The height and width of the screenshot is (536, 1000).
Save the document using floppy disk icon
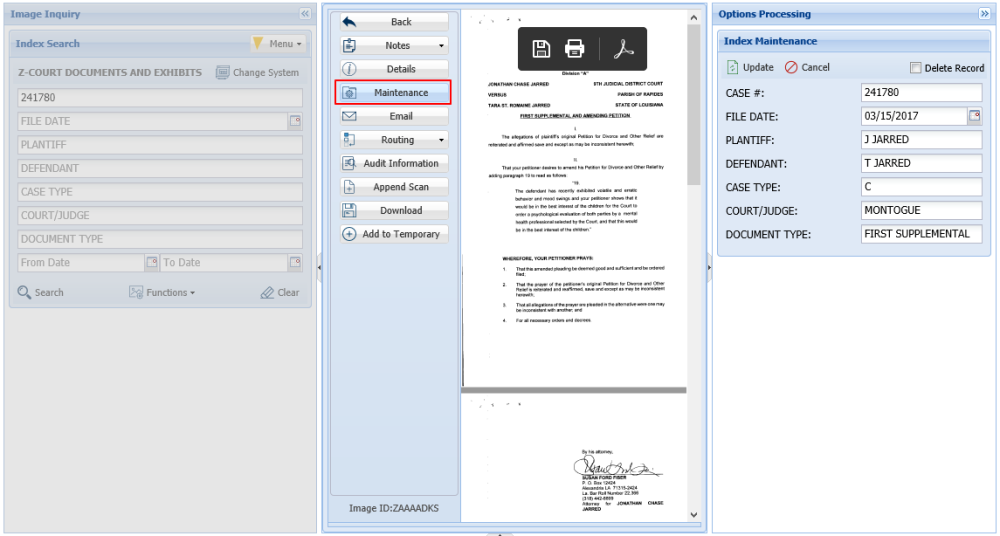[541, 48]
